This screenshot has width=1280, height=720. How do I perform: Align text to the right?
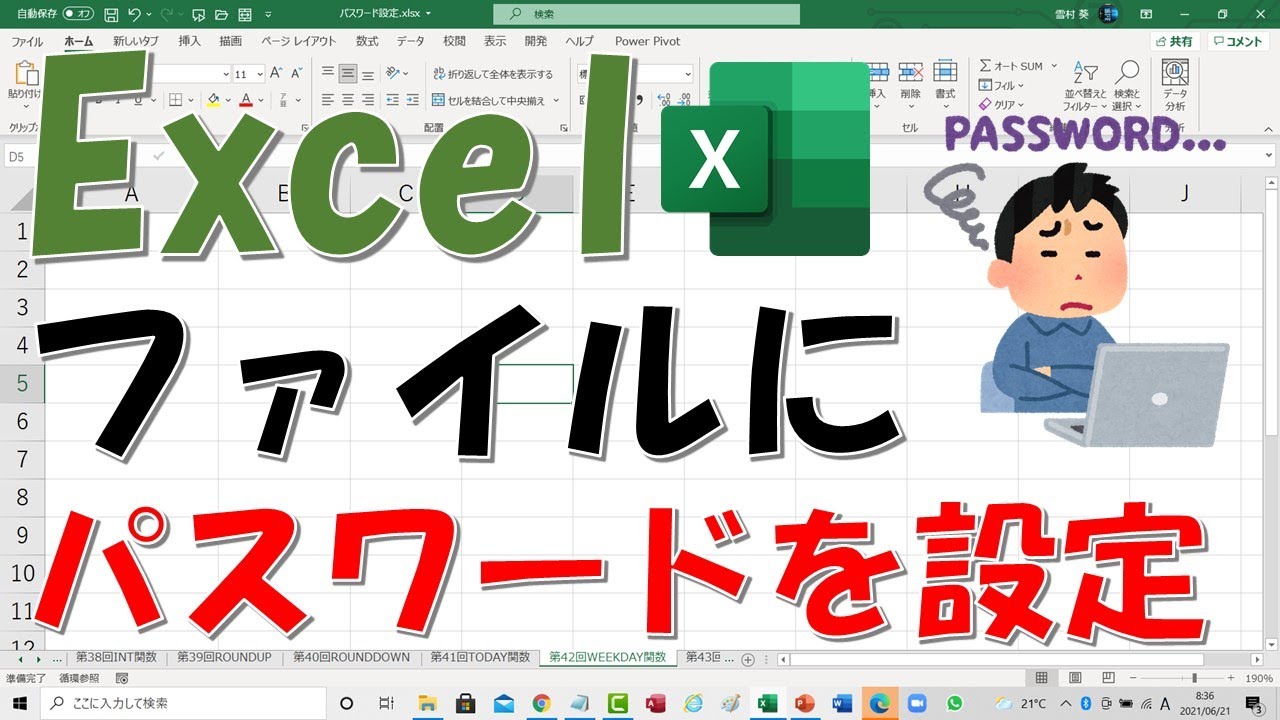368,100
